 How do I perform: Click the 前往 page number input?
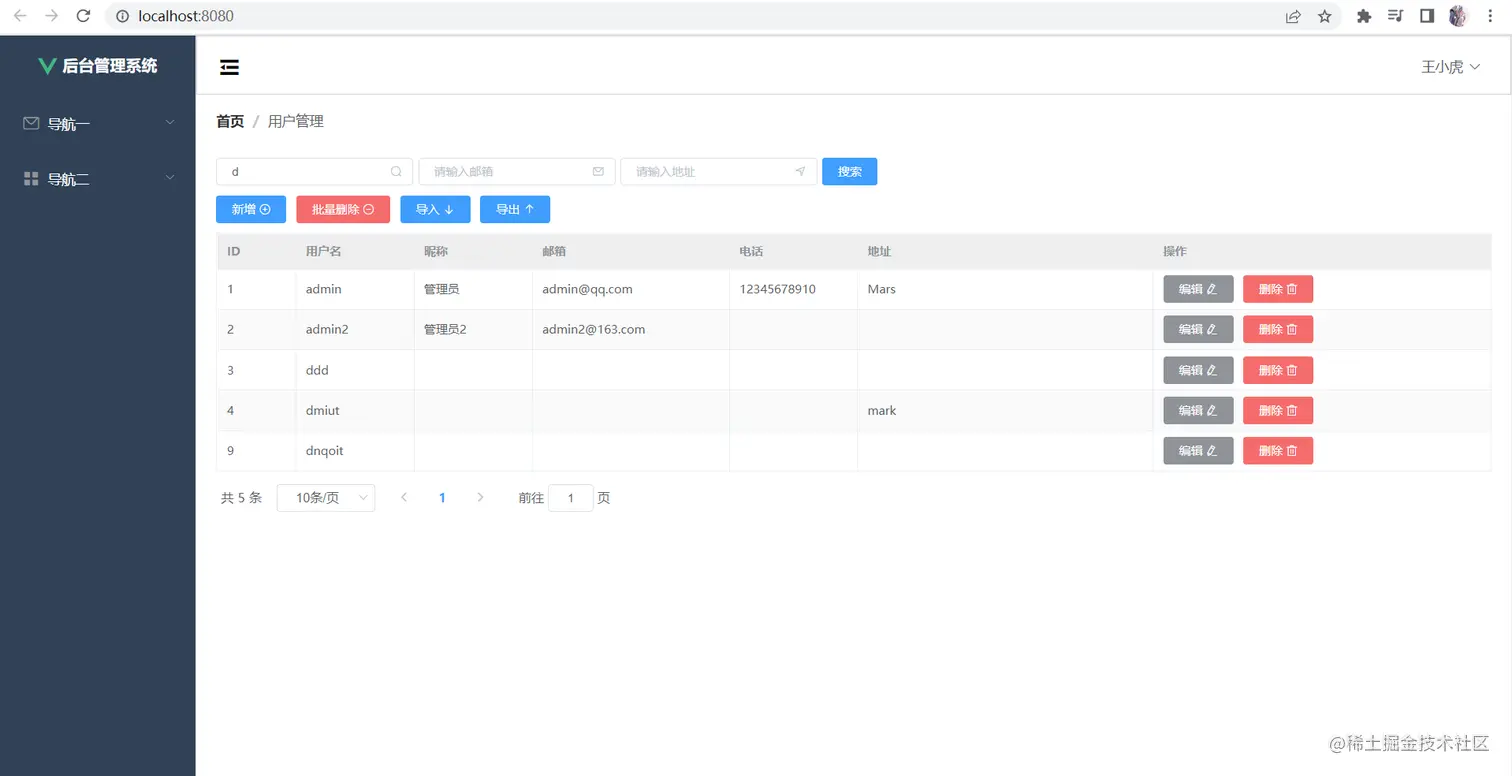(x=571, y=498)
